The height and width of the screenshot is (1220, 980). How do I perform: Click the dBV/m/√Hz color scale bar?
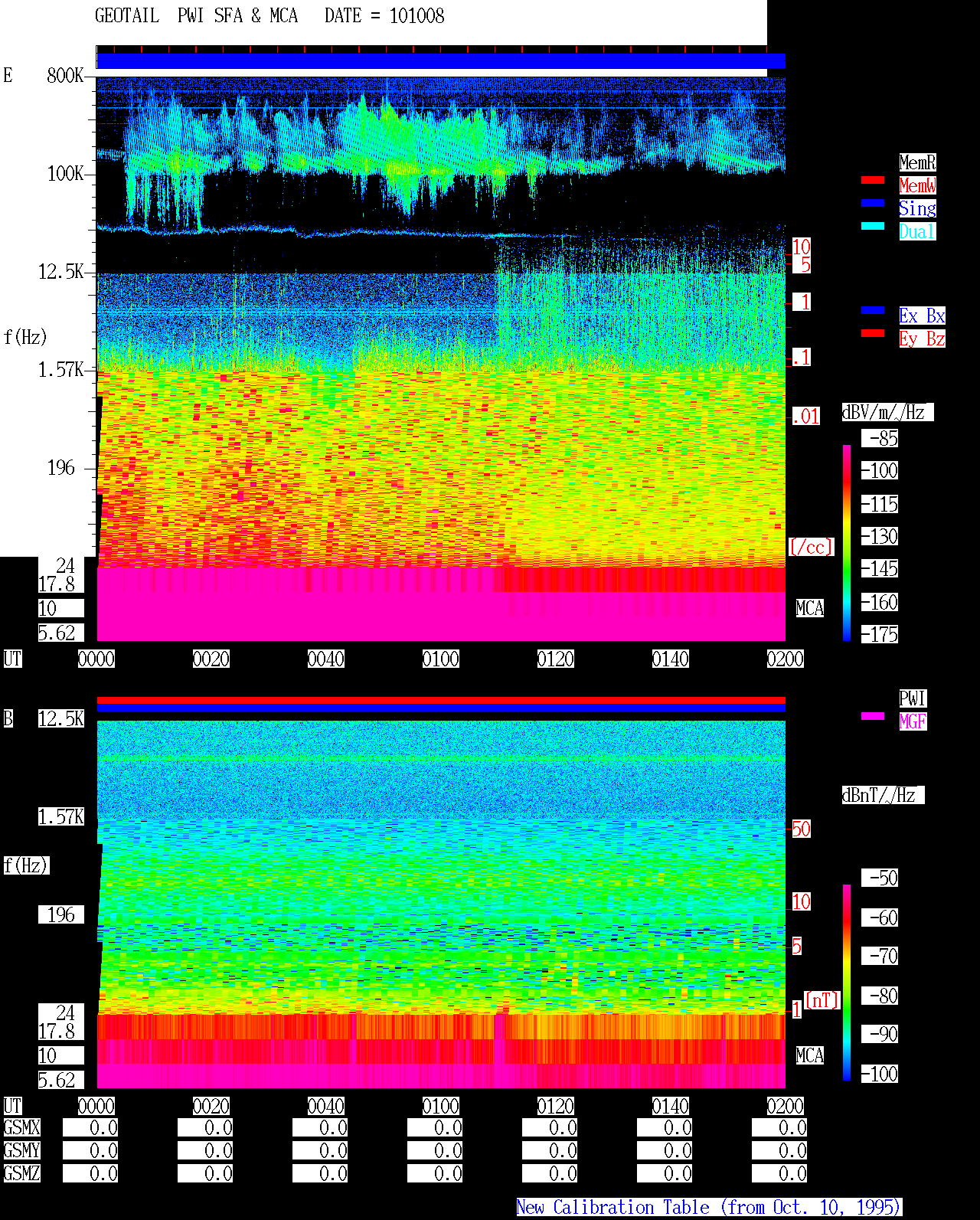(847, 542)
